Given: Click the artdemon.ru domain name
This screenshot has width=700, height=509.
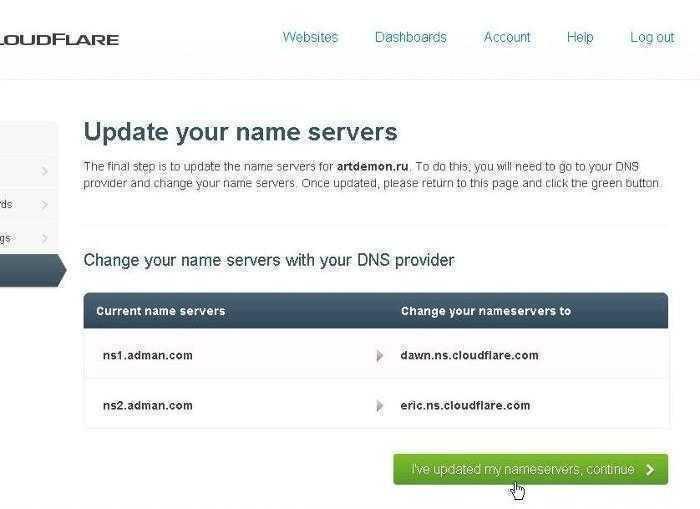Looking at the screenshot, I should (x=372, y=167).
